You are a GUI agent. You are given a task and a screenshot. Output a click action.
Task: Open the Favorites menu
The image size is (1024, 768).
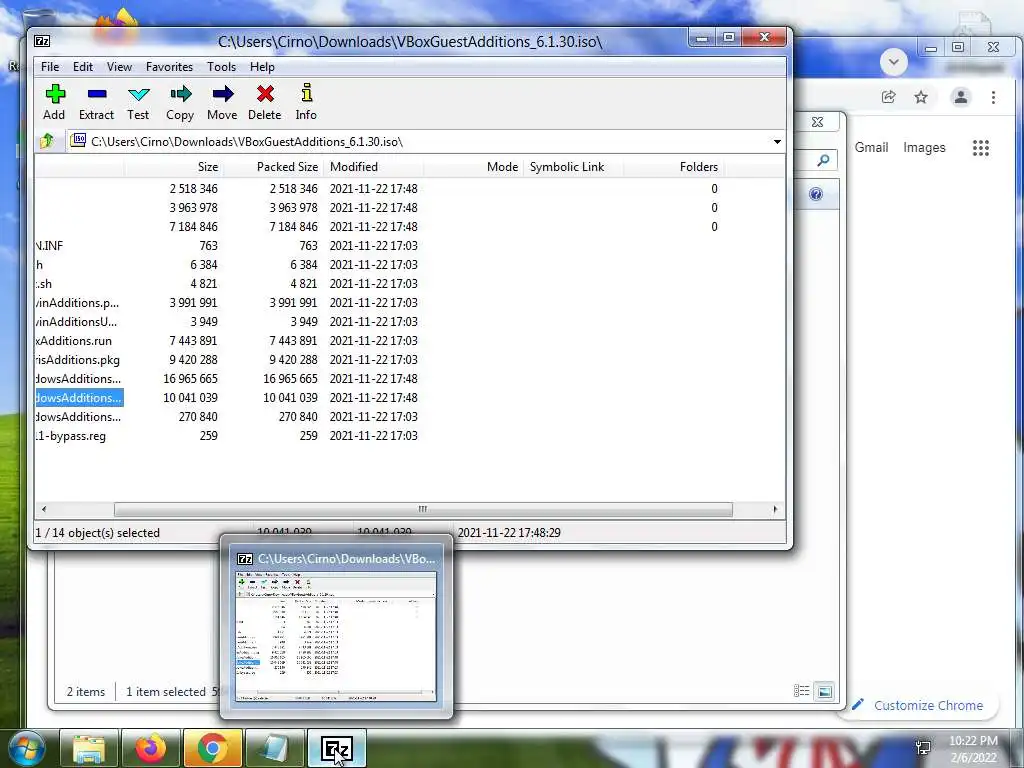170,67
